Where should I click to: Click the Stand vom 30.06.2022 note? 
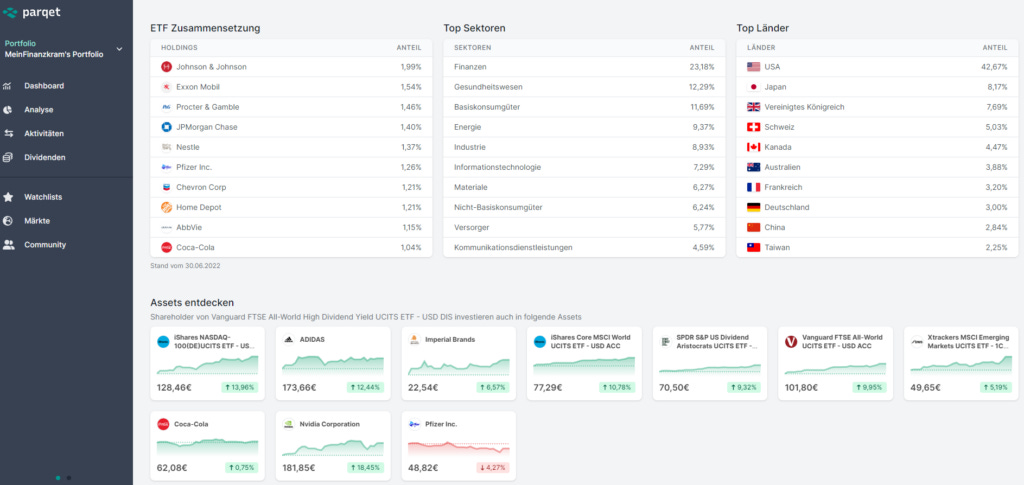[x=185, y=266]
